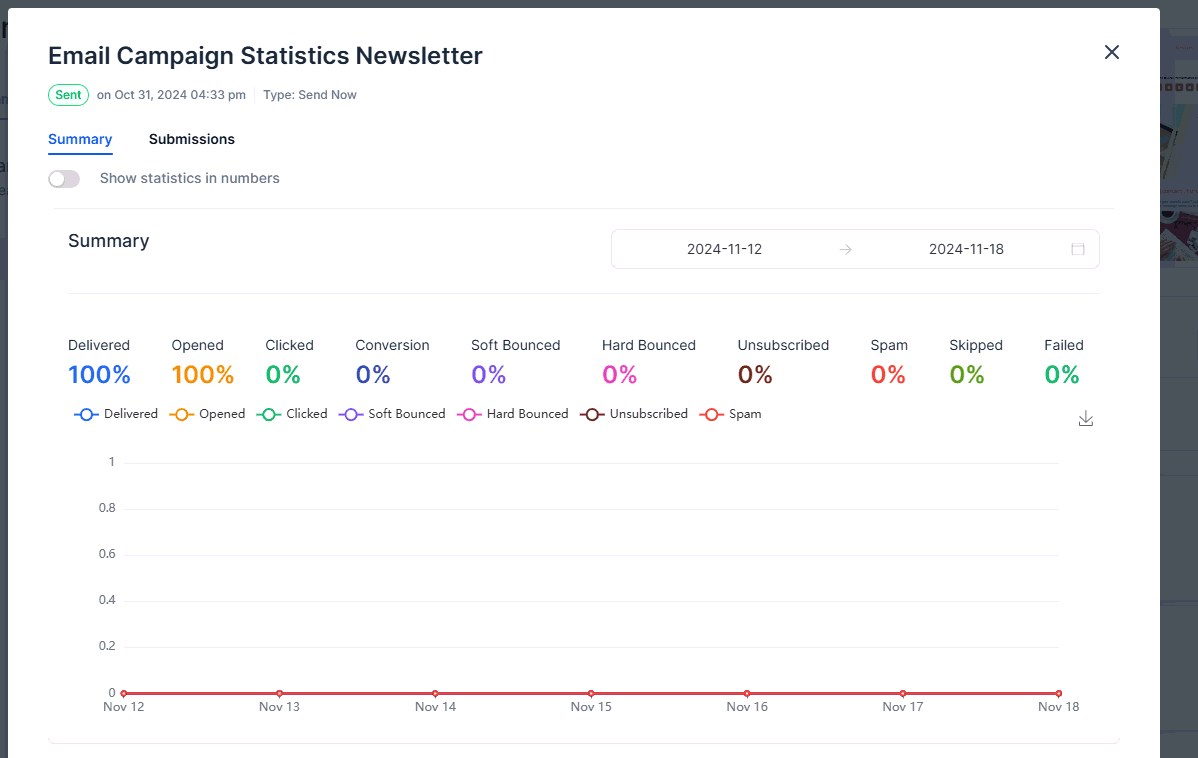Click the Nov 15 chart data point
Viewport: 1198px width, 758px height.
[x=591, y=693]
